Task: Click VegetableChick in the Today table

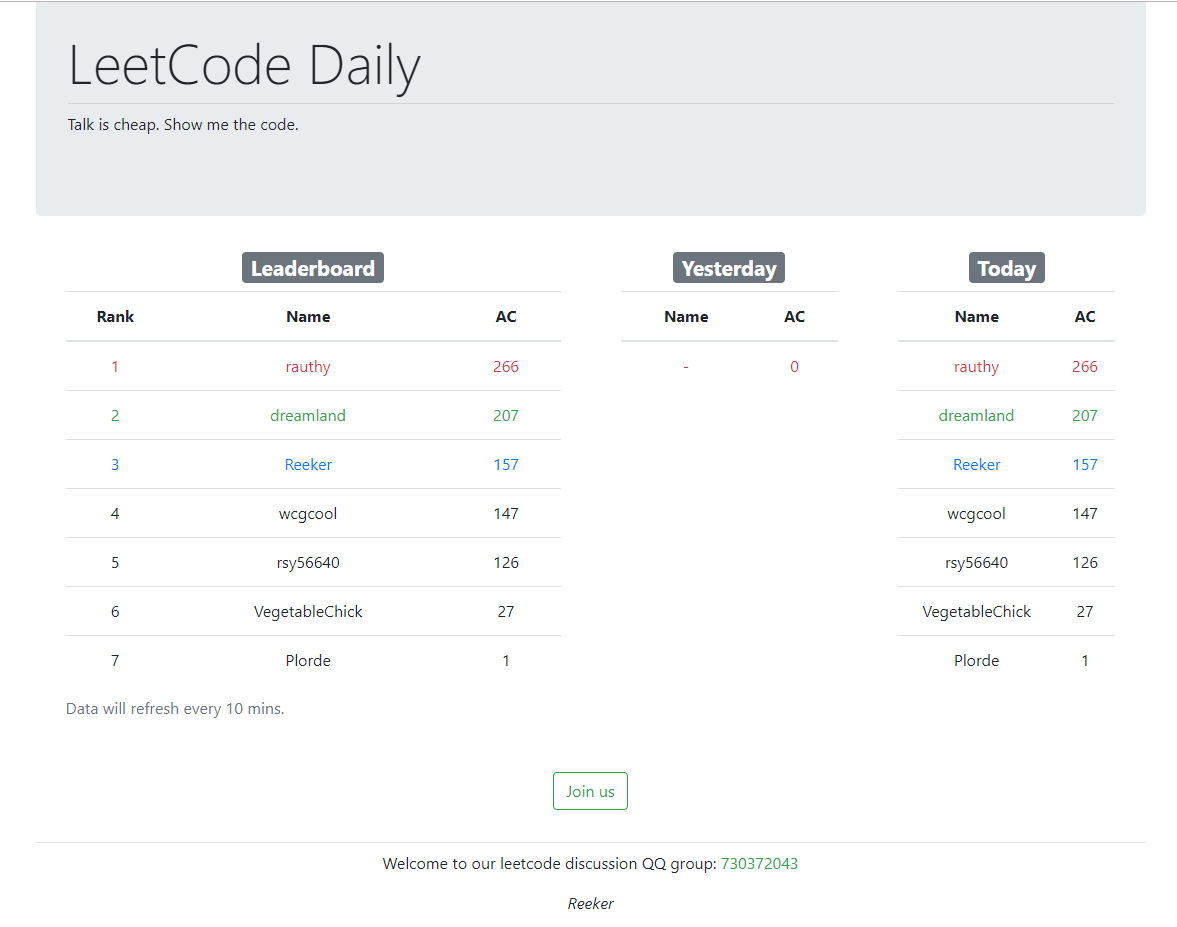Action: [x=976, y=612]
